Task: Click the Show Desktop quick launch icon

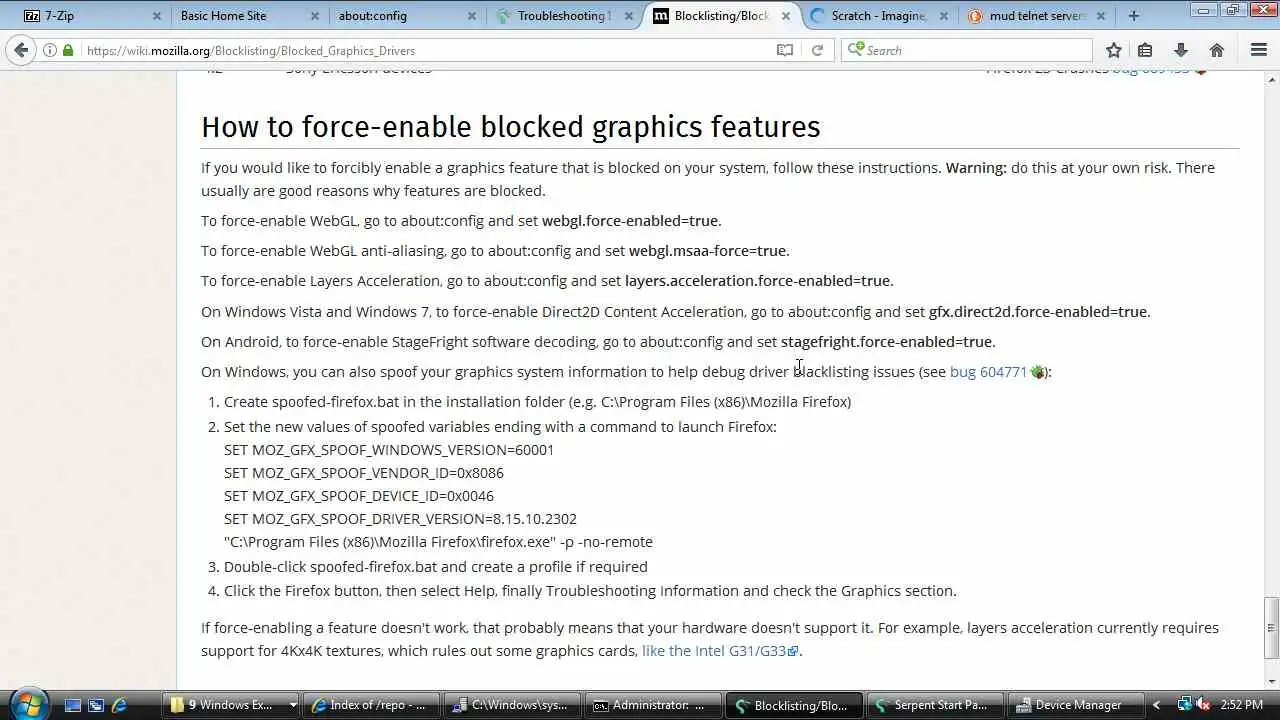Action: click(73, 705)
